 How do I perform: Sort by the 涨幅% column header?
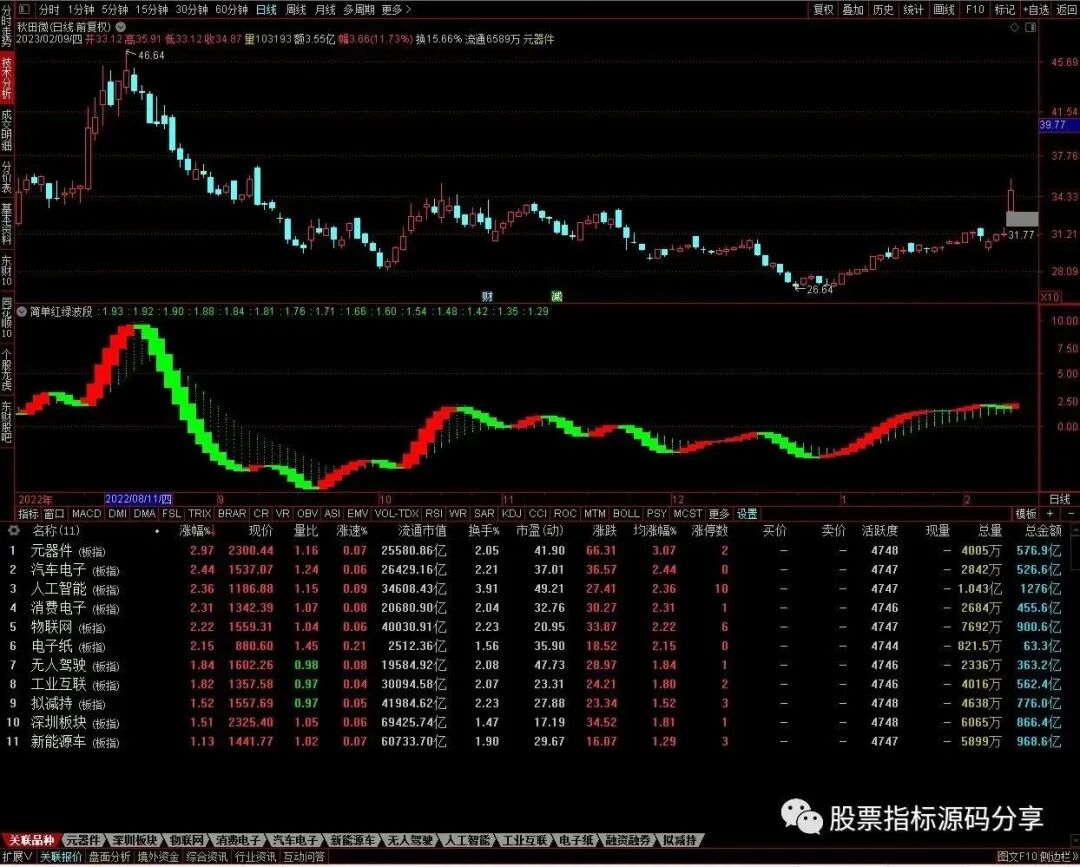(x=196, y=531)
